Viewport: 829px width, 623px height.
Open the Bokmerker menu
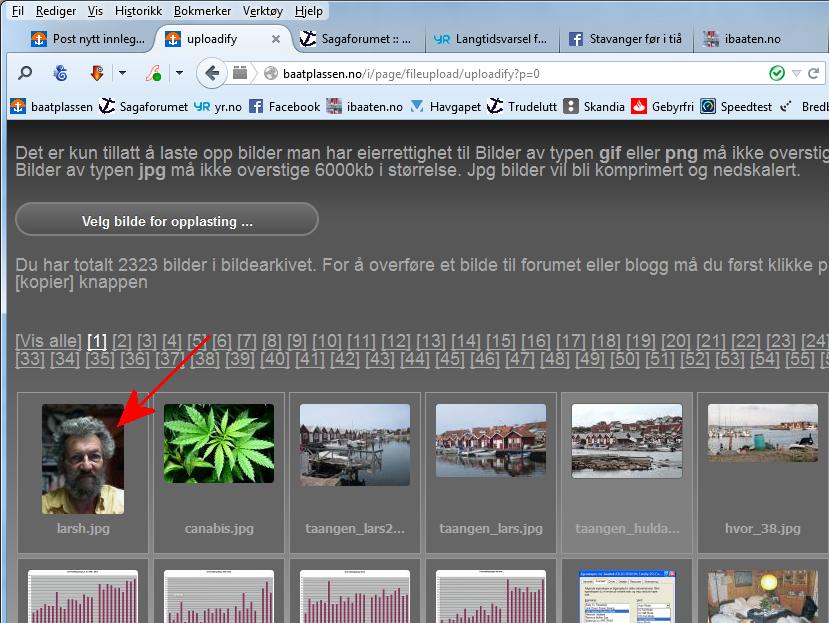202,11
